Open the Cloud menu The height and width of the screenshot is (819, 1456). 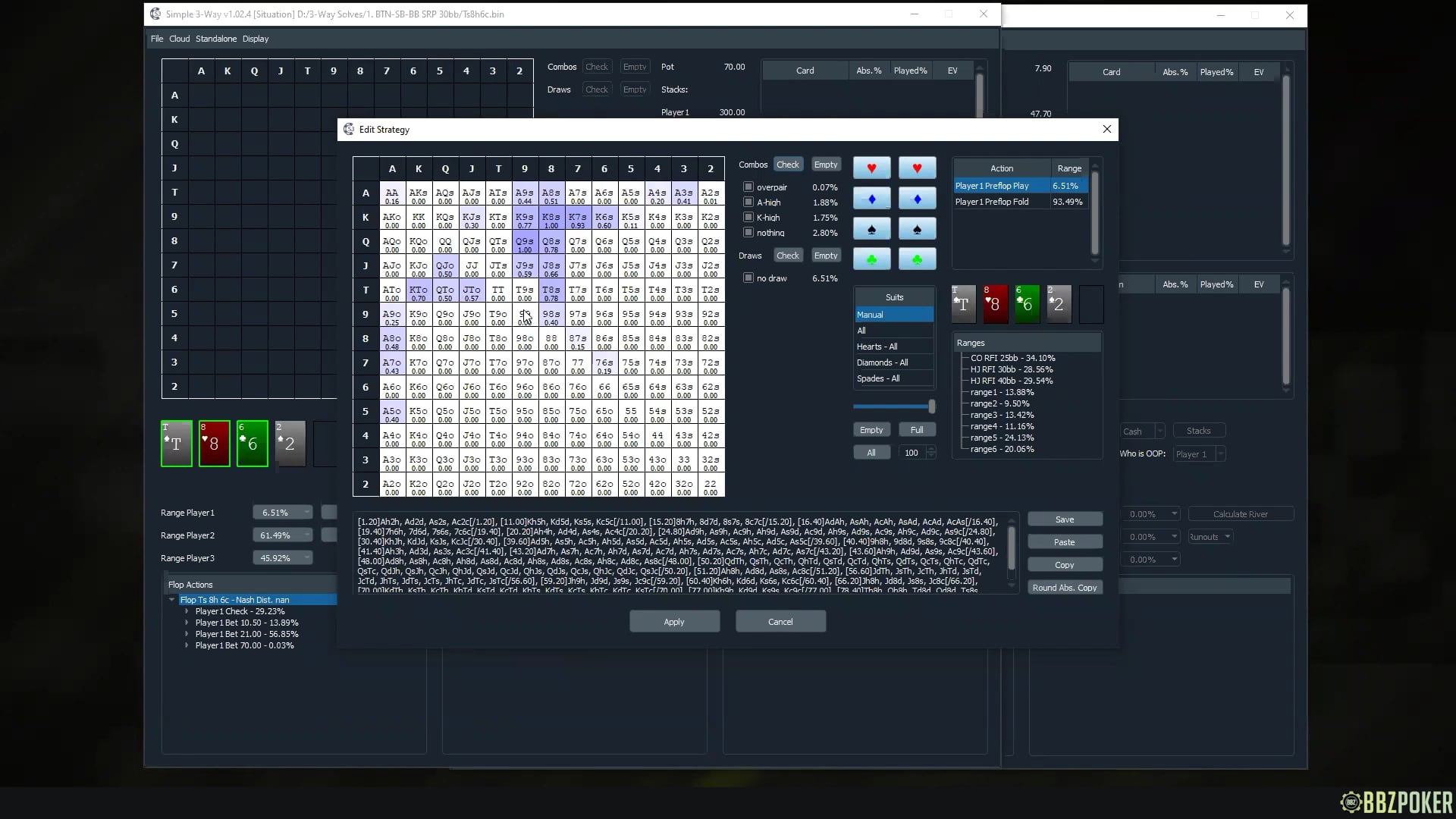tap(179, 39)
